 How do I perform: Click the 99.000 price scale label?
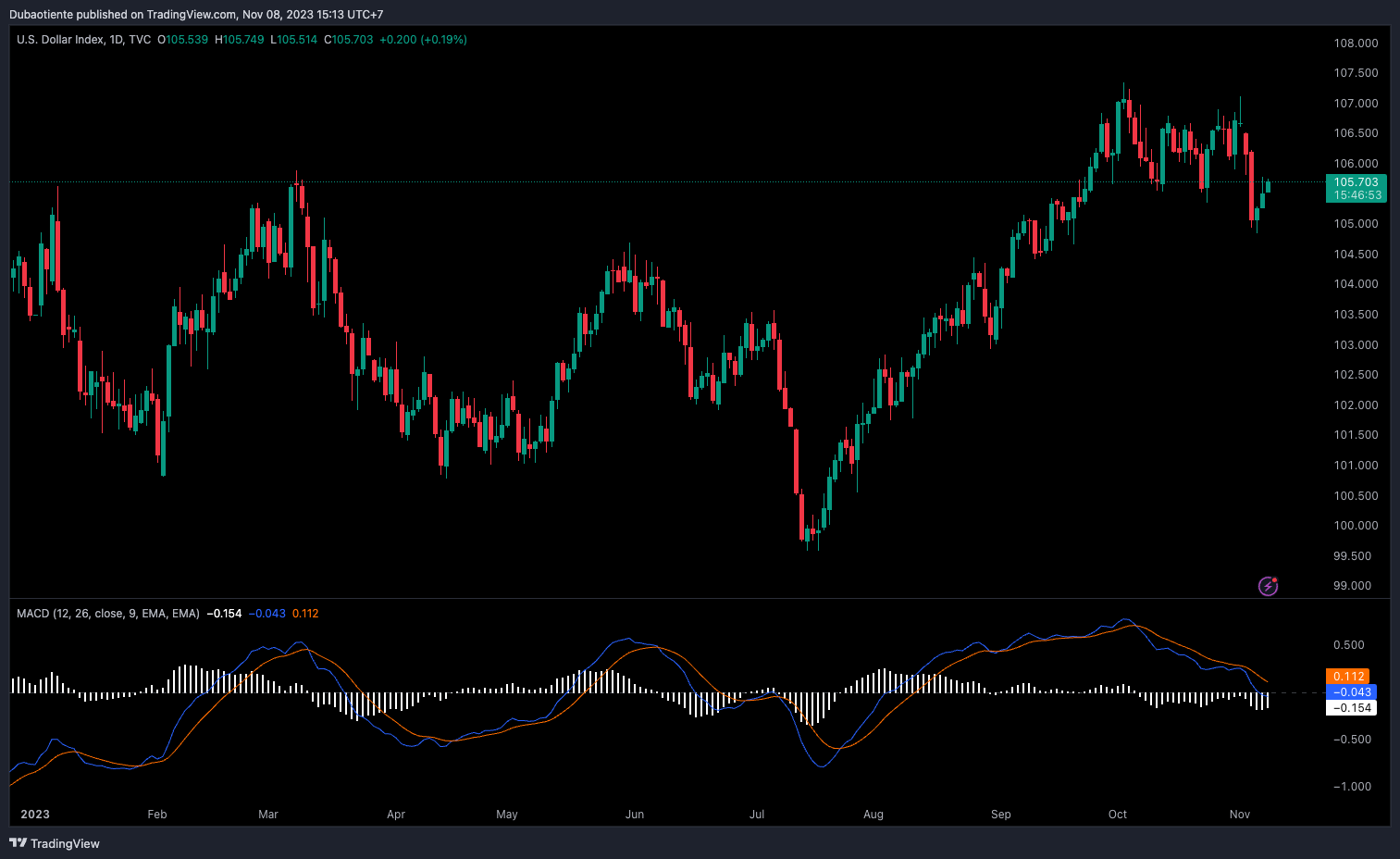1352,586
